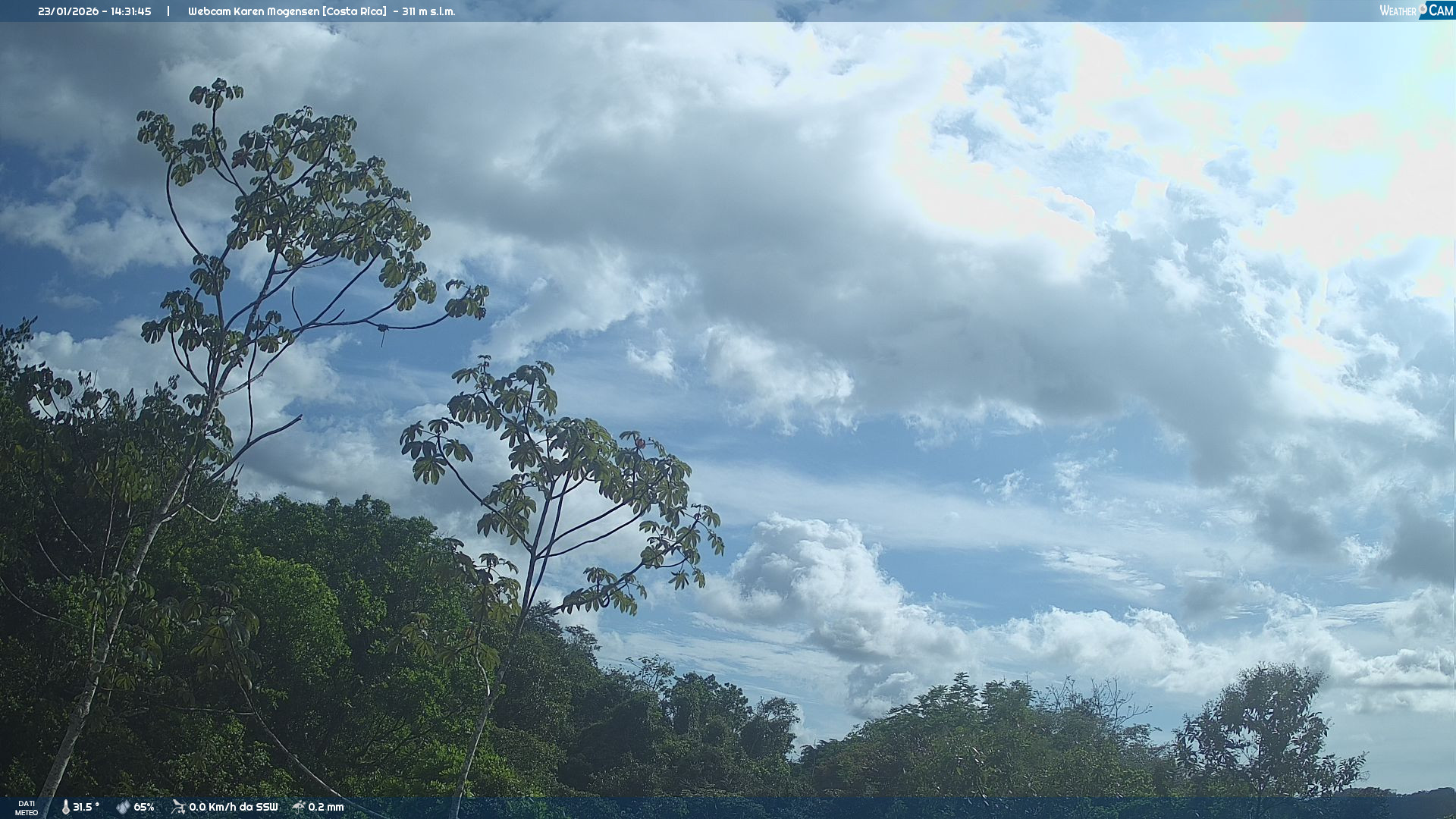Screen dimensions: 1456x819
Task: Click the thermometer temperature icon
Action: (x=65, y=807)
